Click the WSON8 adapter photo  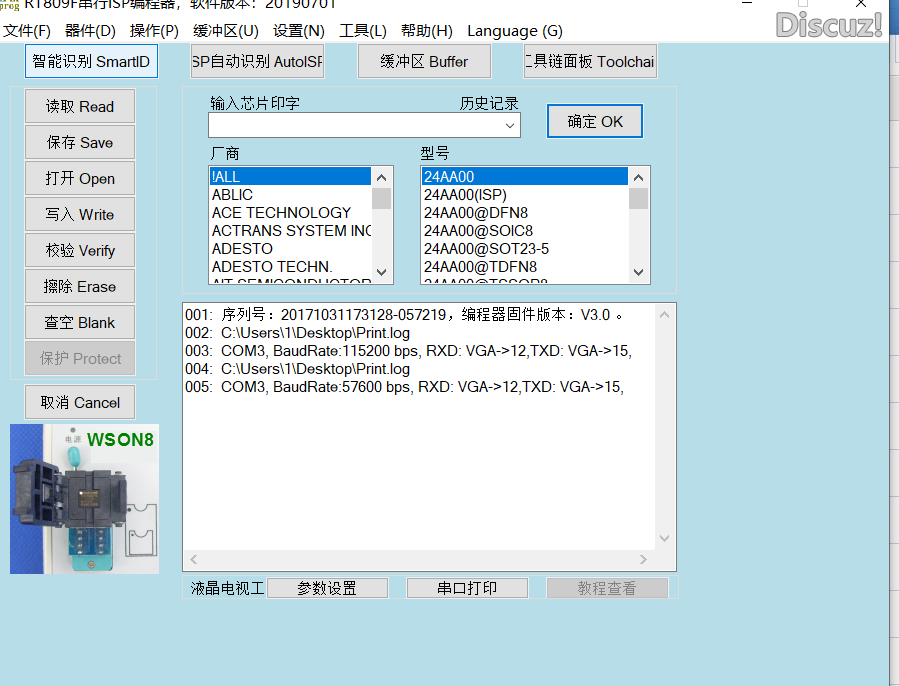pyautogui.click(x=84, y=498)
